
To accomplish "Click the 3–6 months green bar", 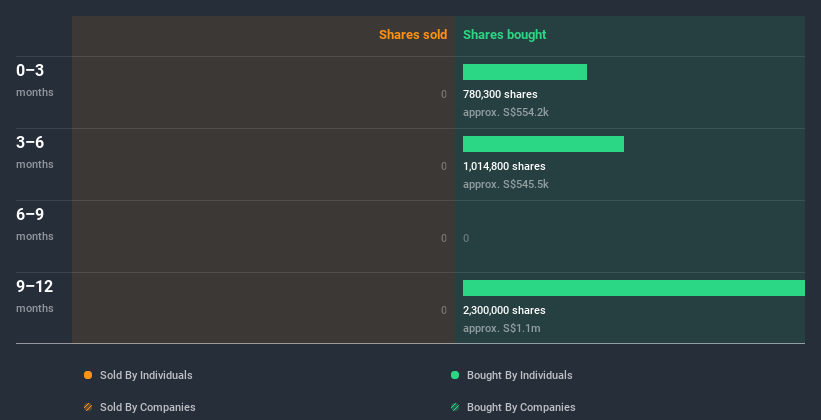I will click(543, 144).
